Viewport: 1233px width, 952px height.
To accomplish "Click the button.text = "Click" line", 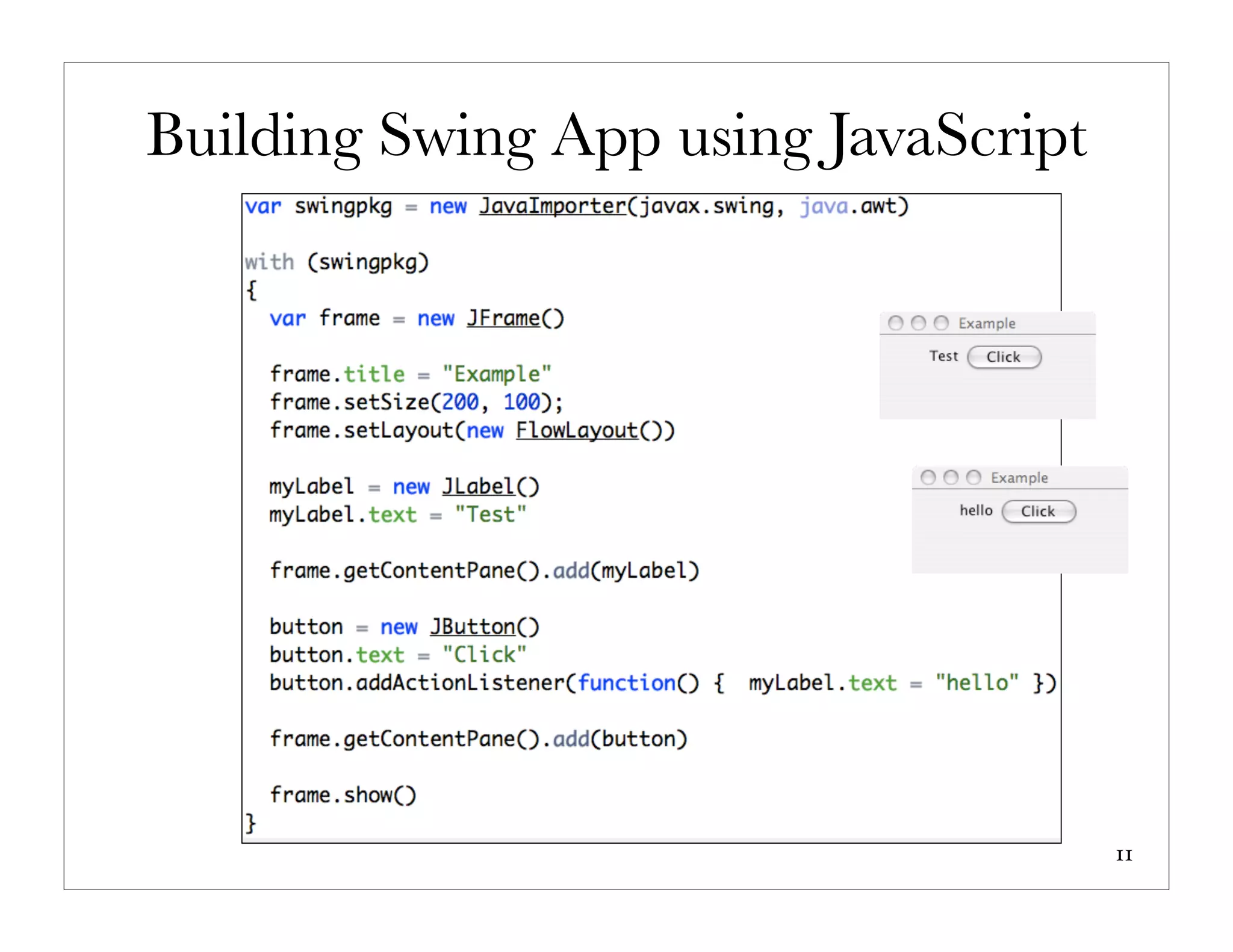I will (x=398, y=655).
